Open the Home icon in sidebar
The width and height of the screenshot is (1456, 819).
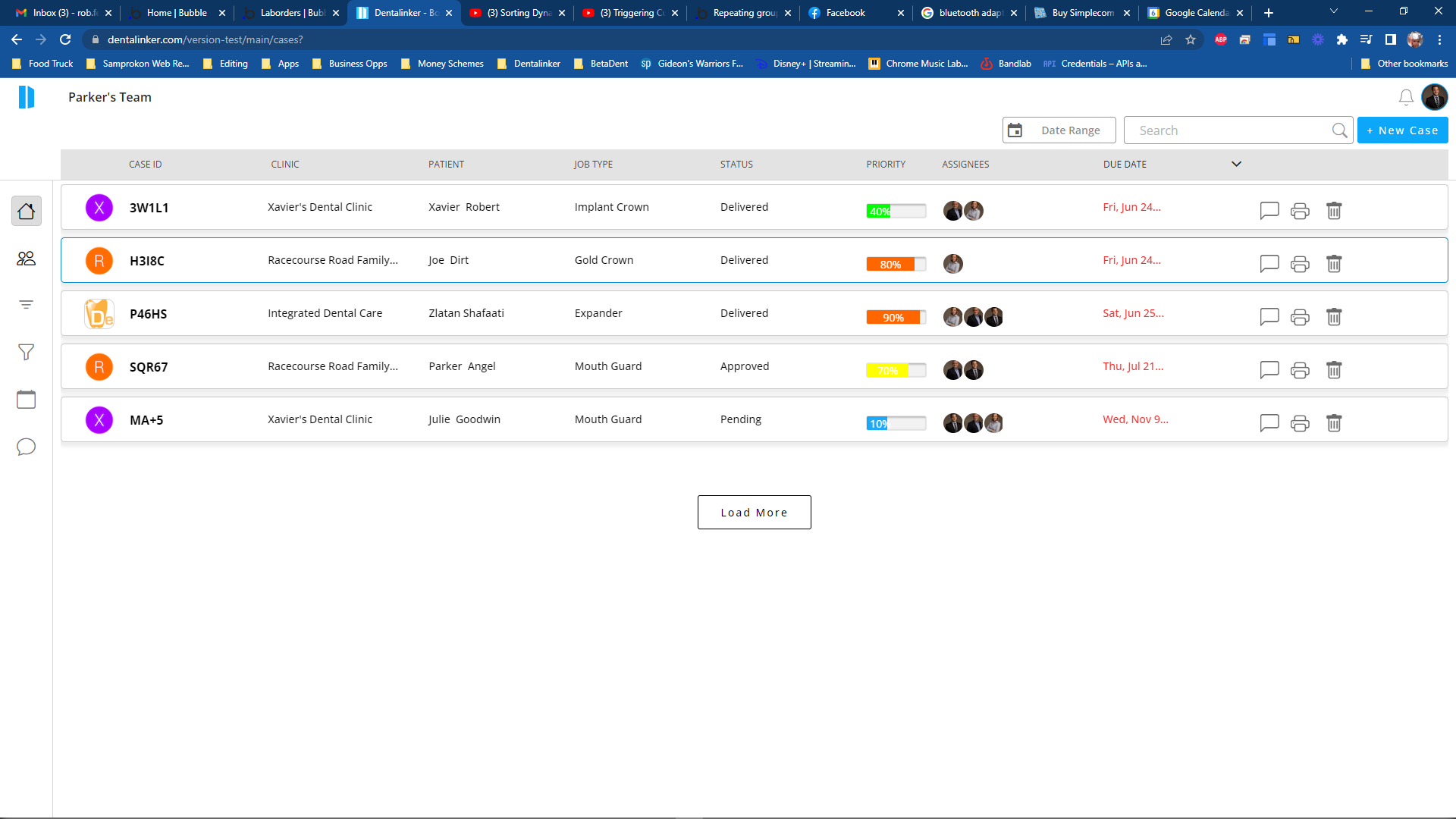(26, 211)
